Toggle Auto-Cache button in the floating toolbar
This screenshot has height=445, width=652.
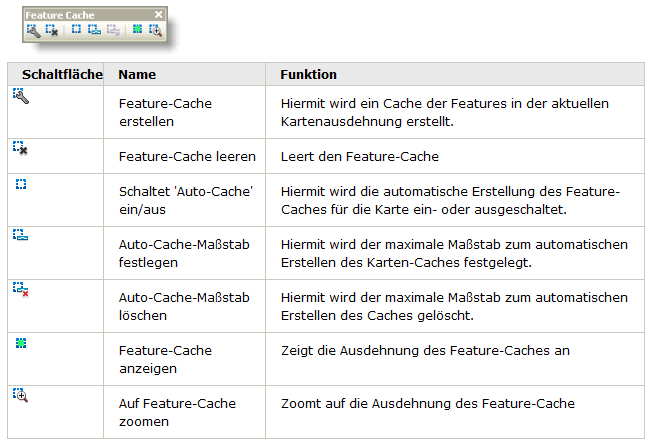(76, 31)
